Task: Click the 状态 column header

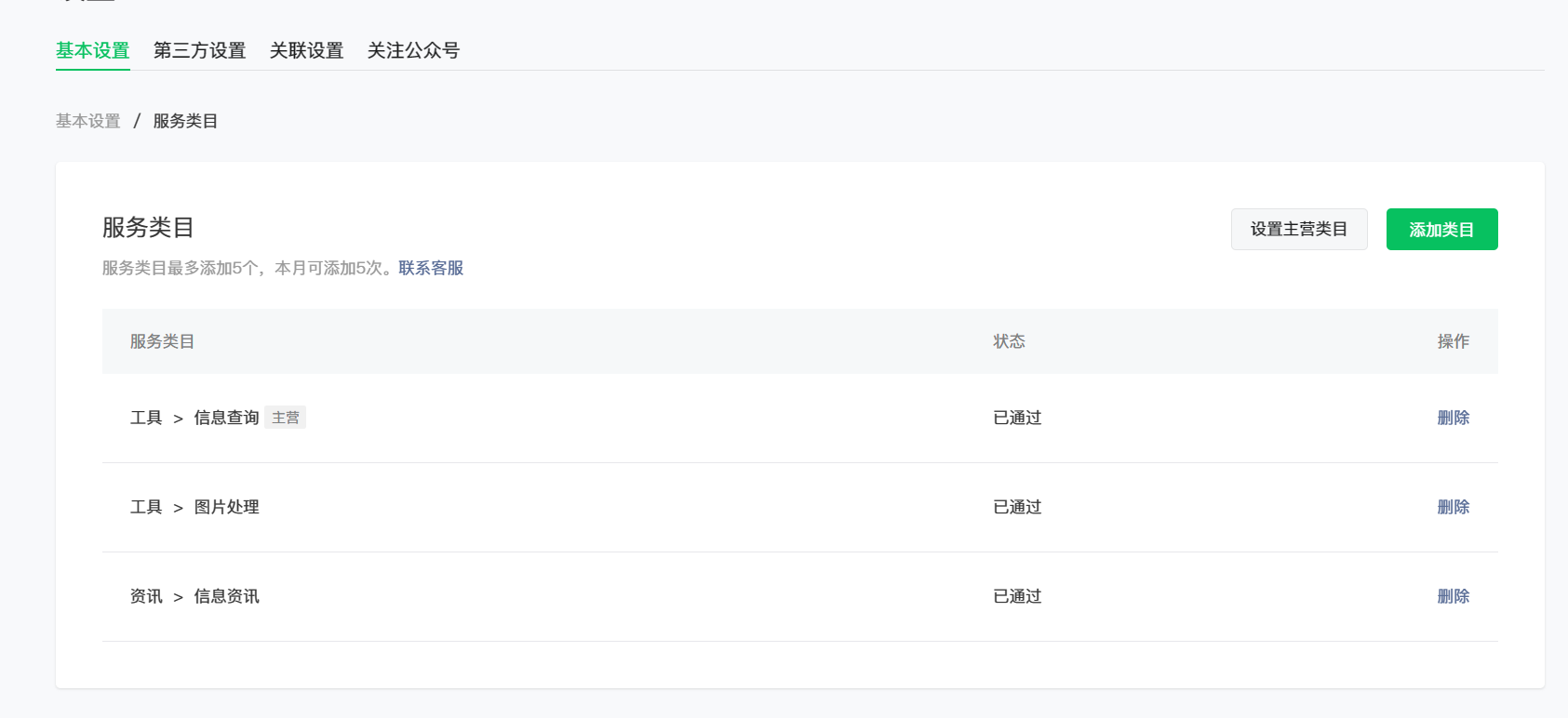Action: click(1009, 341)
